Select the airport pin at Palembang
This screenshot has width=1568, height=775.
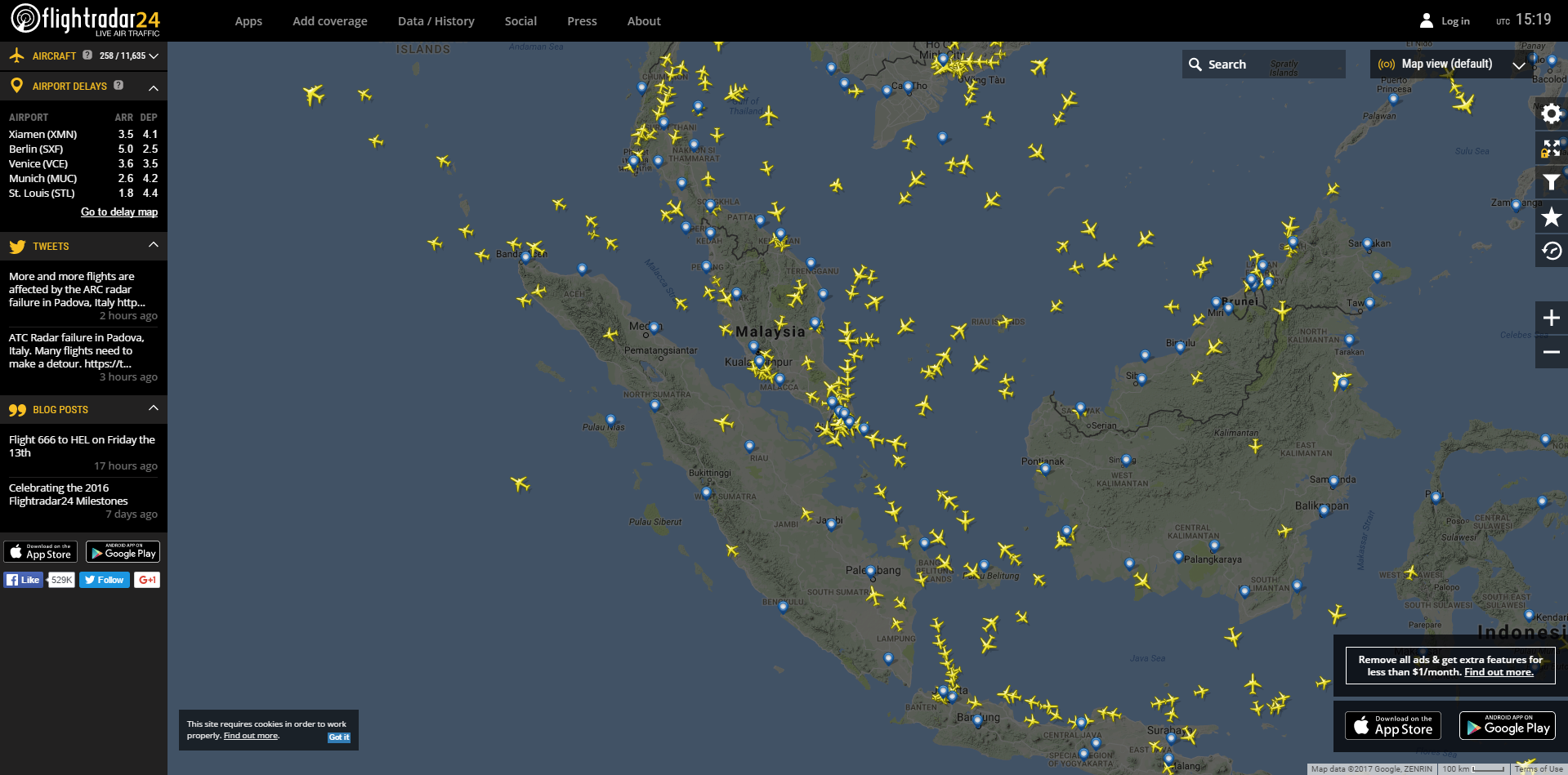click(871, 571)
